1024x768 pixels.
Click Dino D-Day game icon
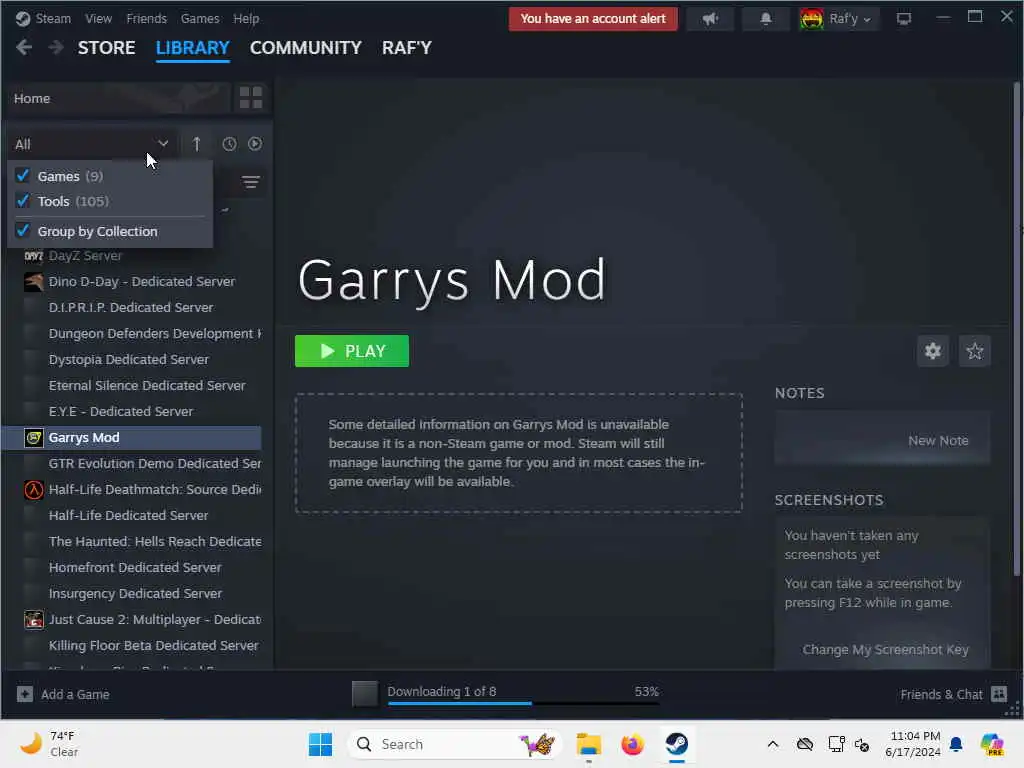[x=34, y=281]
